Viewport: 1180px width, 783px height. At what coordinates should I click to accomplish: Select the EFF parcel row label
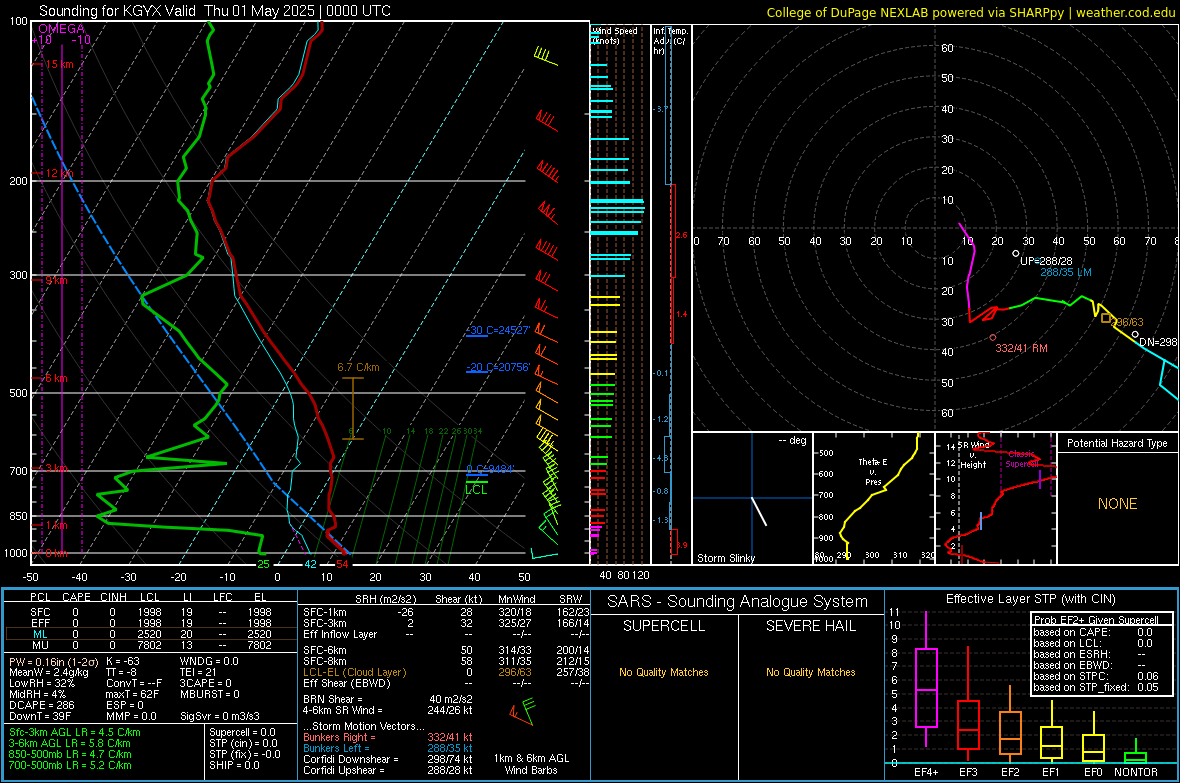(40, 623)
